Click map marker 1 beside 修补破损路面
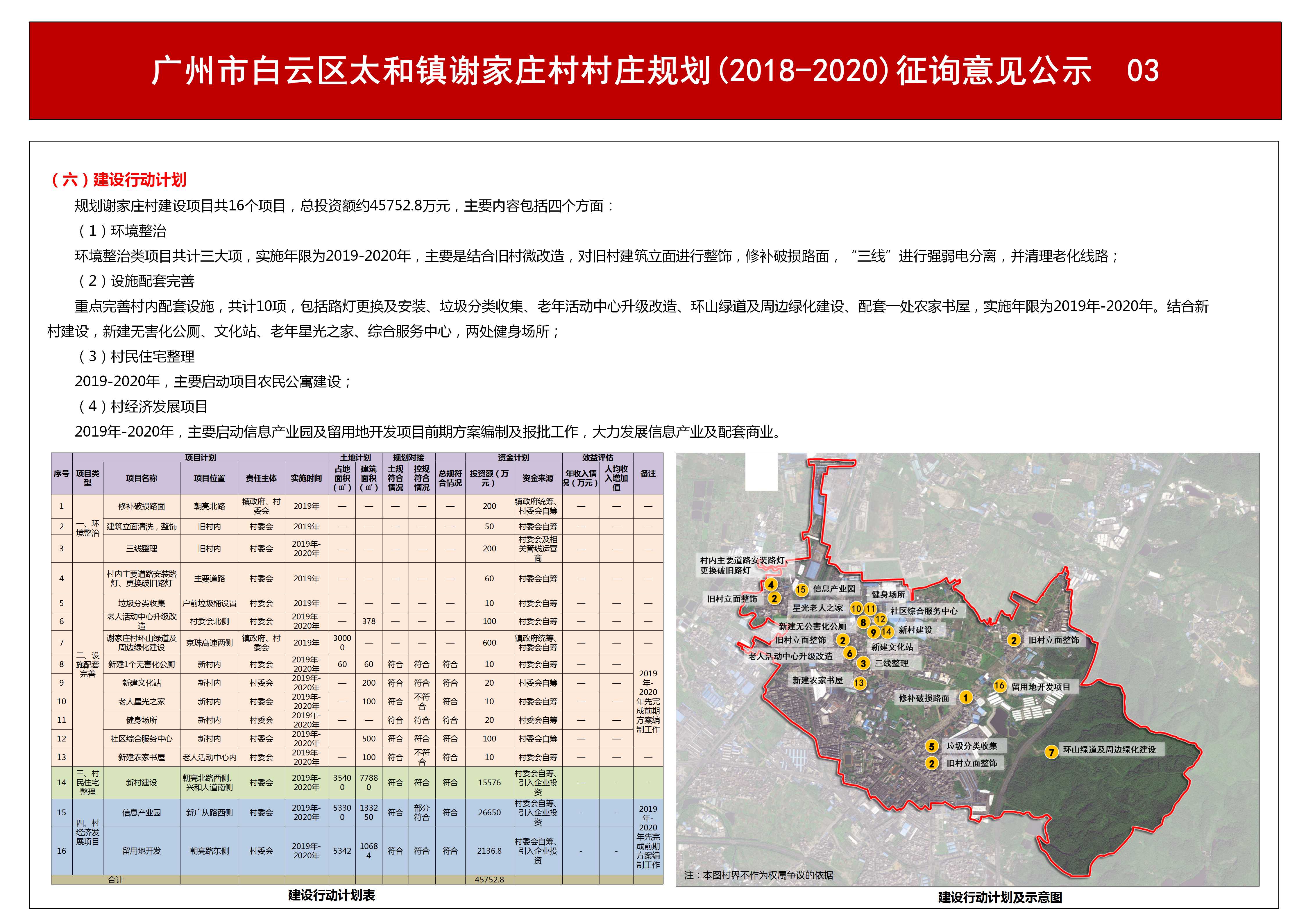 (x=965, y=698)
